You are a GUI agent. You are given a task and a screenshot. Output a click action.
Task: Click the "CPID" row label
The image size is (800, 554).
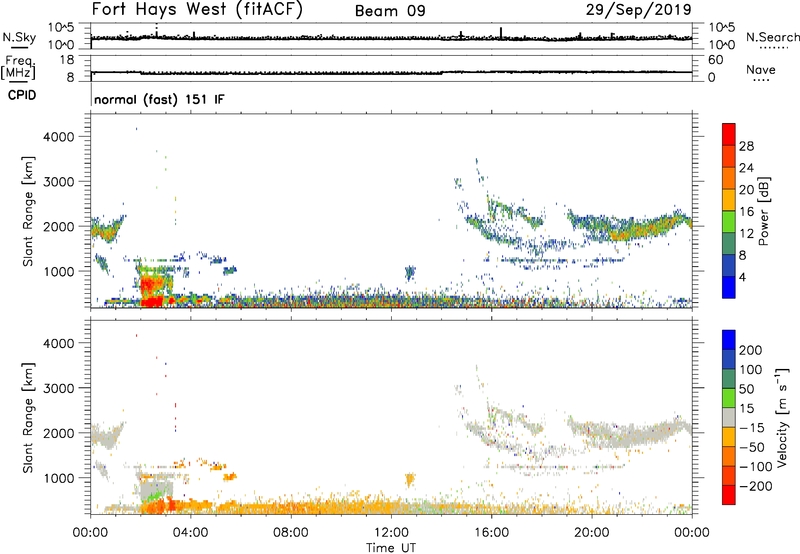(x=22, y=95)
